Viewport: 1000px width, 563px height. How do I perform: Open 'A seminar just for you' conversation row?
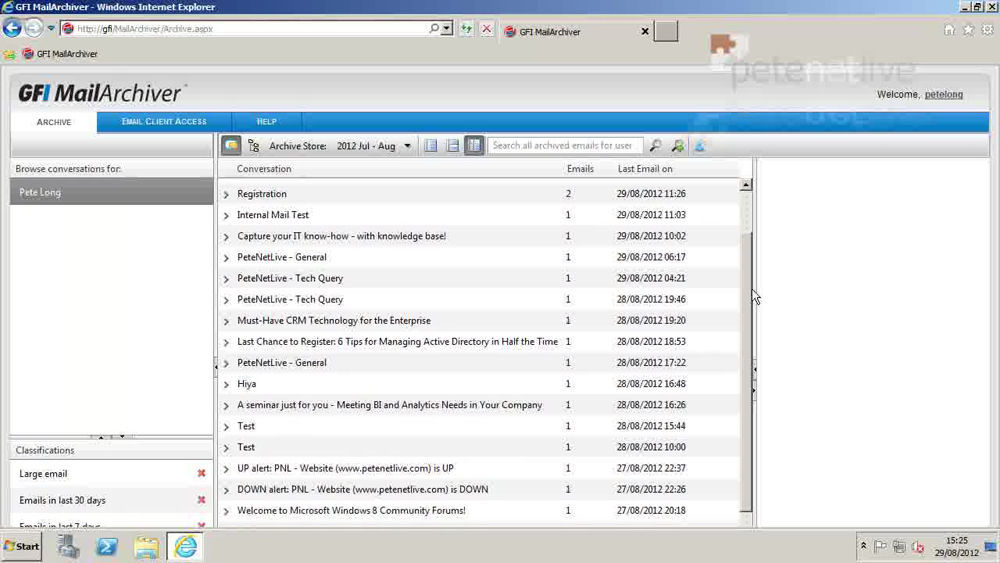point(479,405)
